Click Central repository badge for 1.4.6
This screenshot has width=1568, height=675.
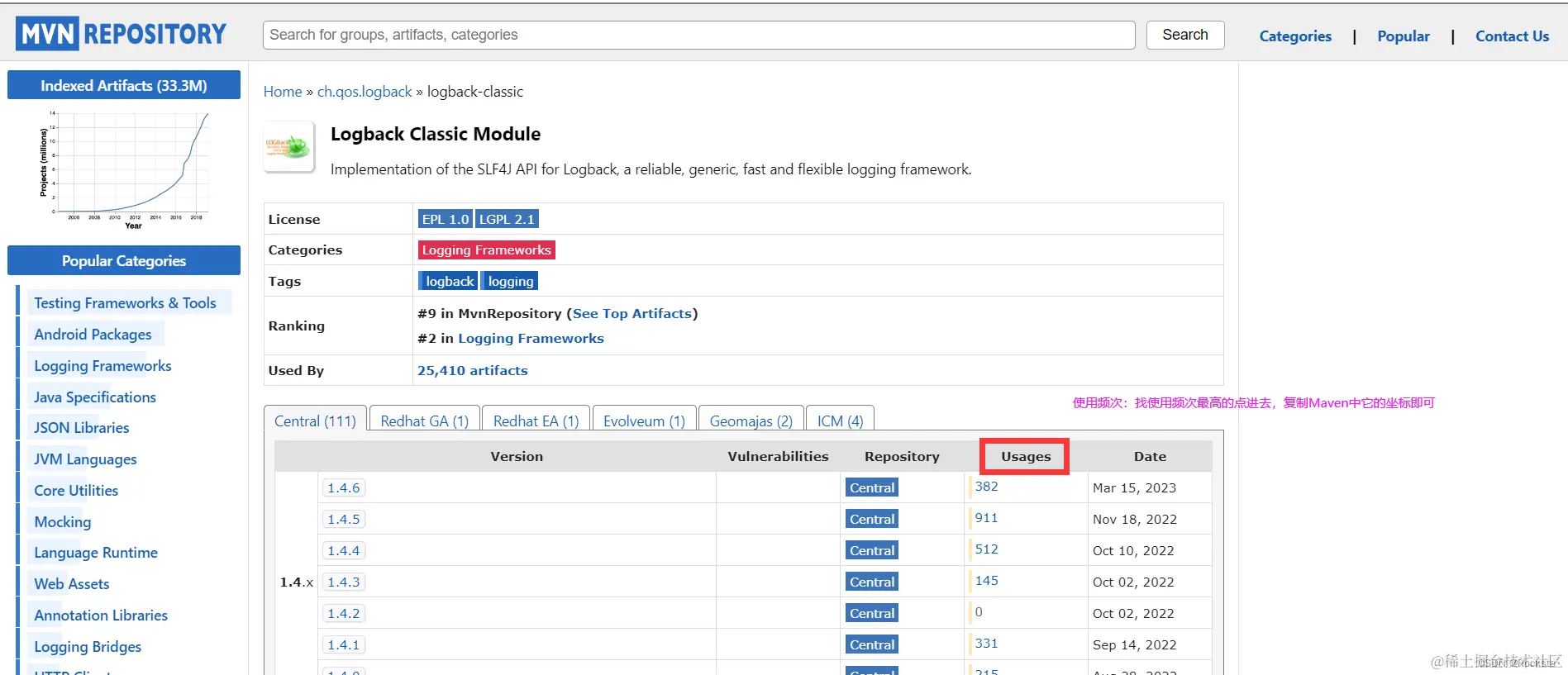(872, 487)
